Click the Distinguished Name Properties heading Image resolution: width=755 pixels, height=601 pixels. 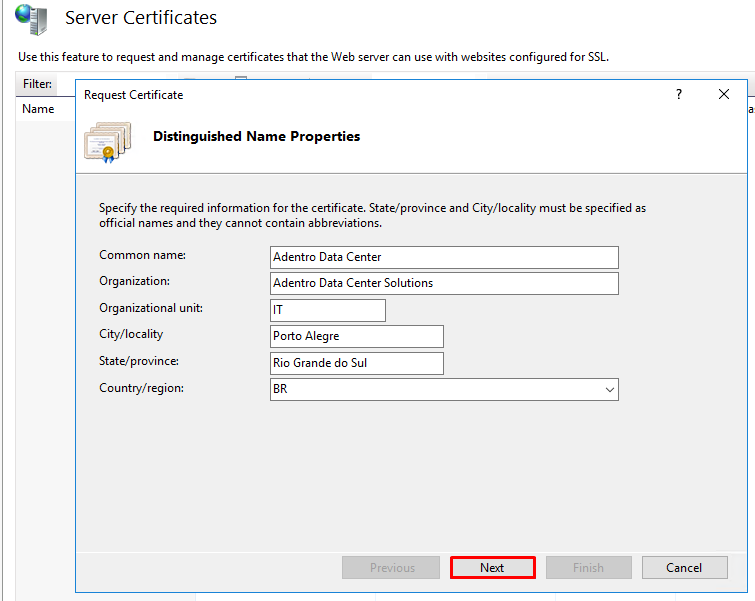click(x=257, y=136)
